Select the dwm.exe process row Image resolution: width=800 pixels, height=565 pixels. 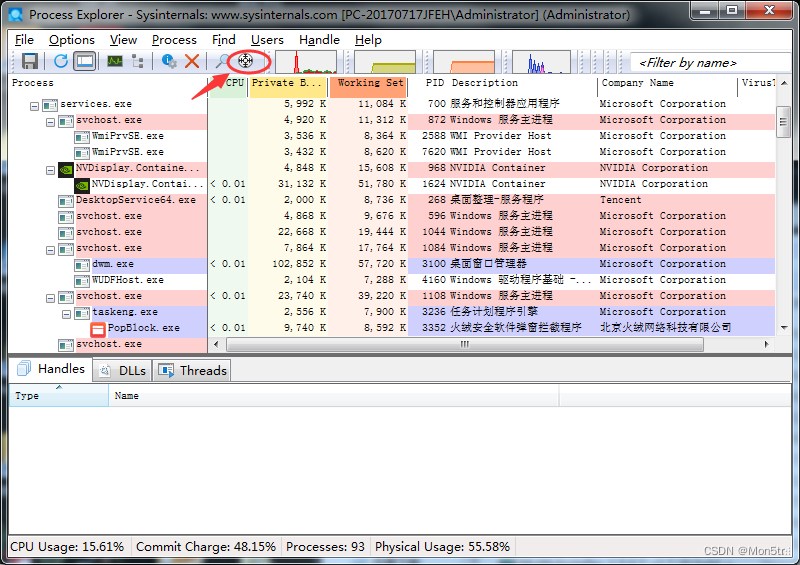[x=391, y=264]
